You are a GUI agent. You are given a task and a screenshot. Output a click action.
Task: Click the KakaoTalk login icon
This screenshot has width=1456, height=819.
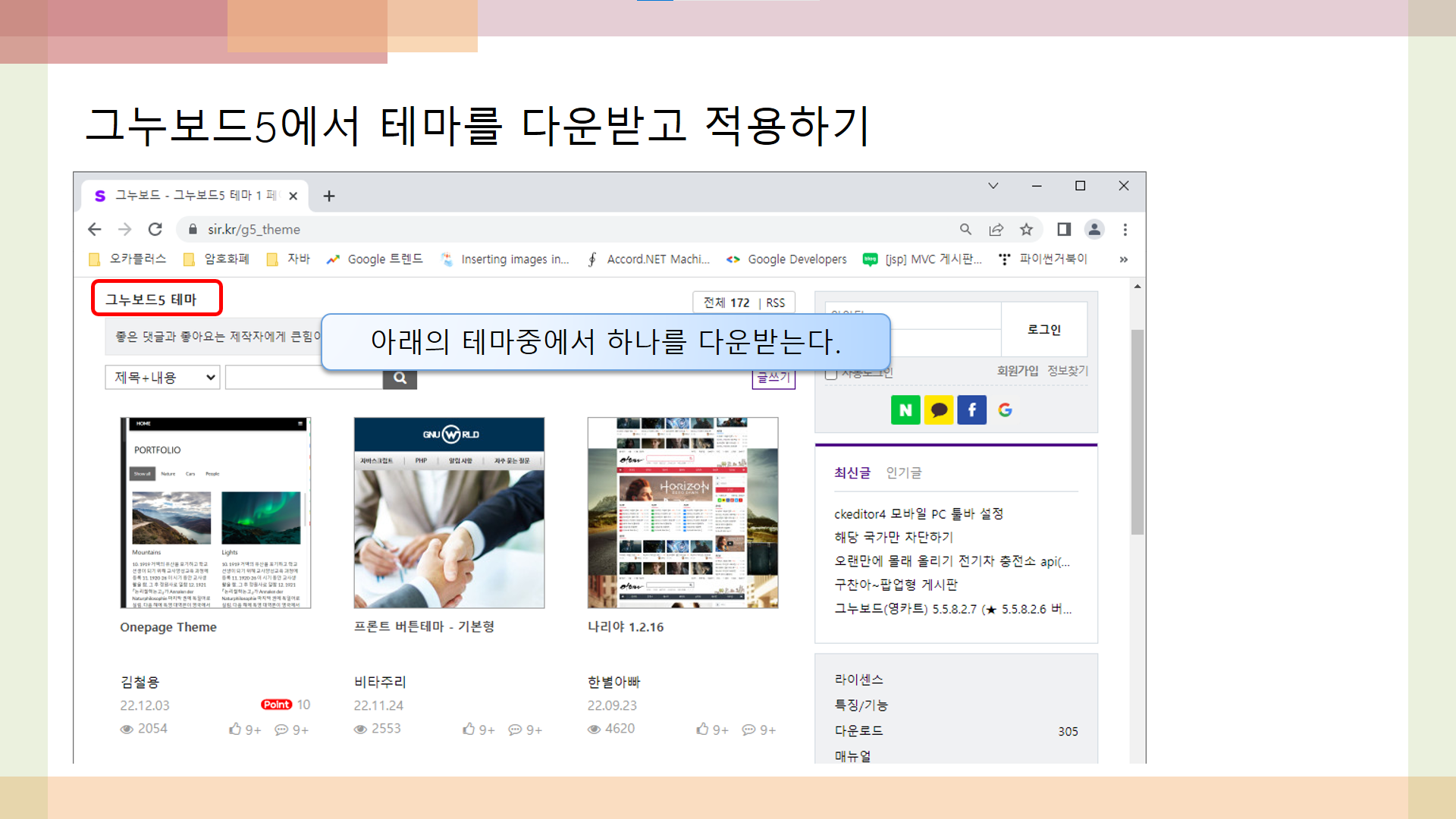[939, 410]
